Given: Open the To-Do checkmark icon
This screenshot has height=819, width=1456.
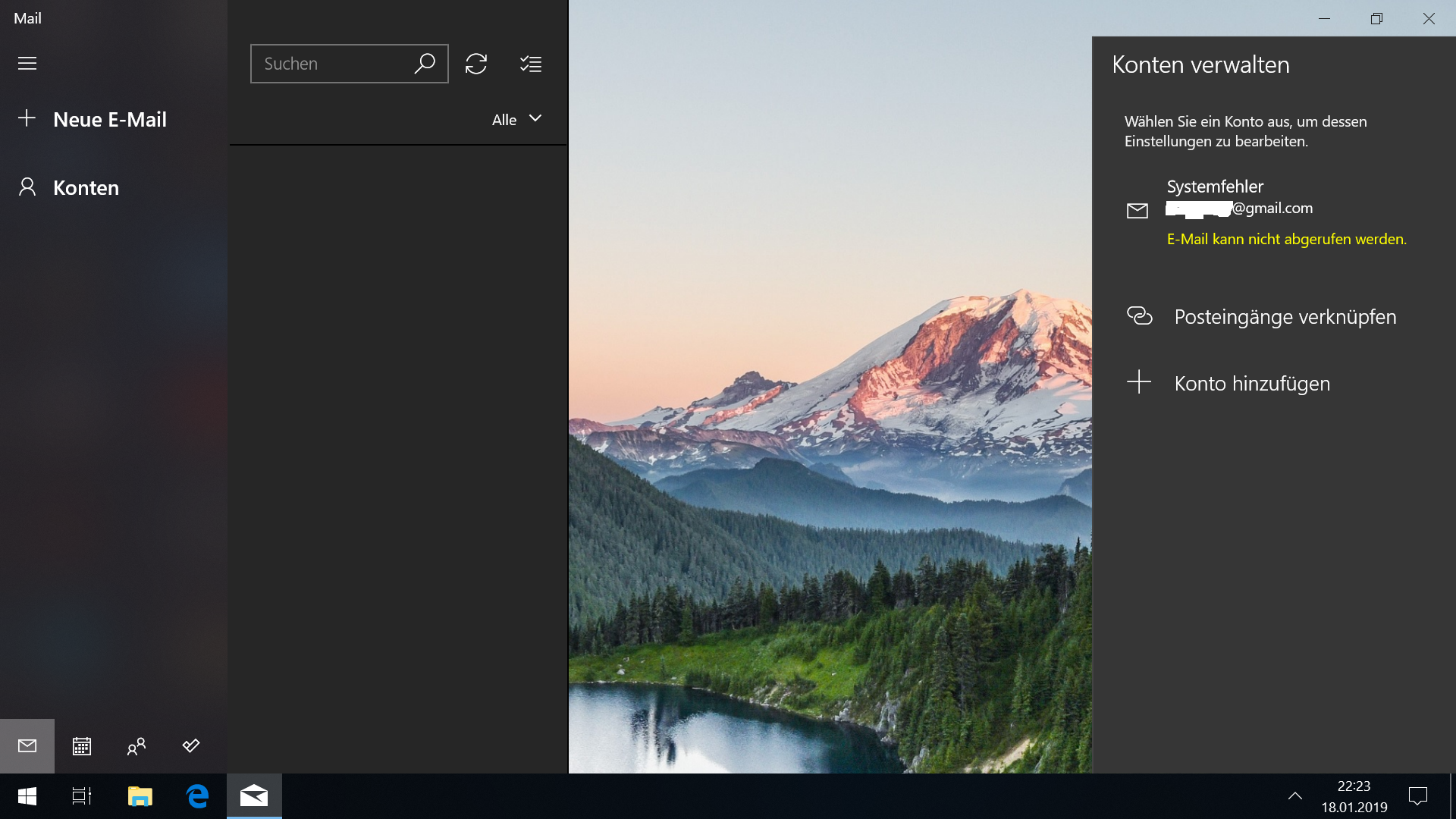Looking at the screenshot, I should 191,746.
